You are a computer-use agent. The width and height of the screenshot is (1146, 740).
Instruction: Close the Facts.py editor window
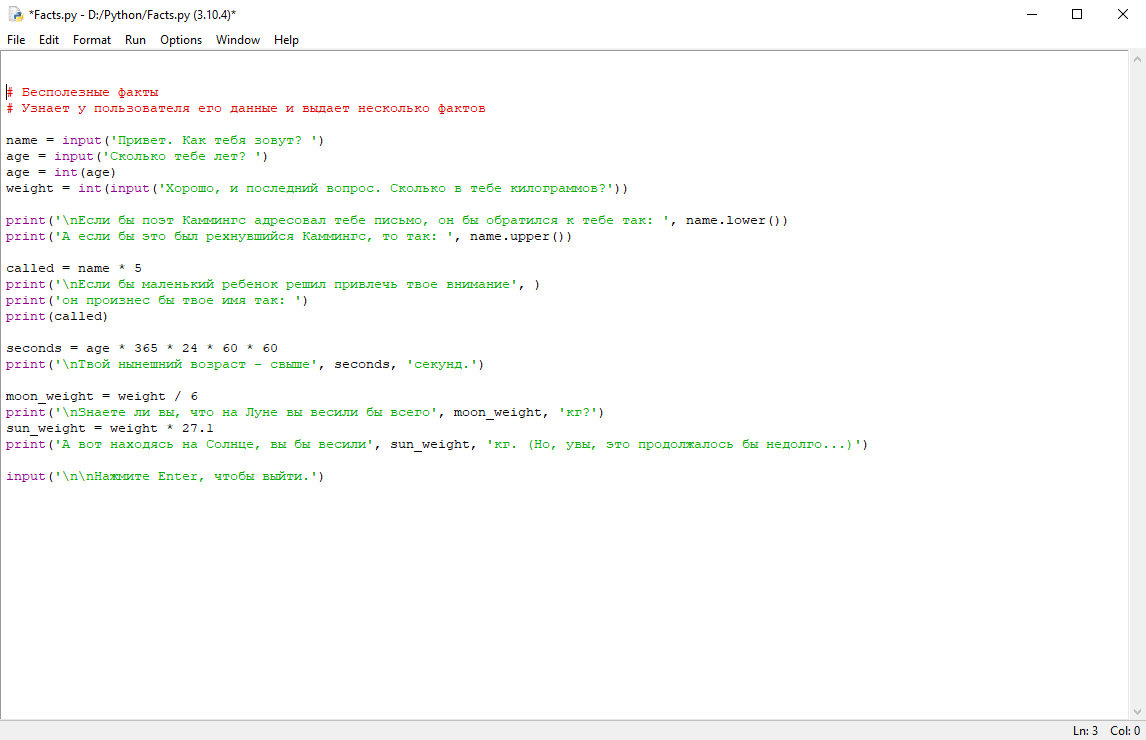pos(1123,14)
